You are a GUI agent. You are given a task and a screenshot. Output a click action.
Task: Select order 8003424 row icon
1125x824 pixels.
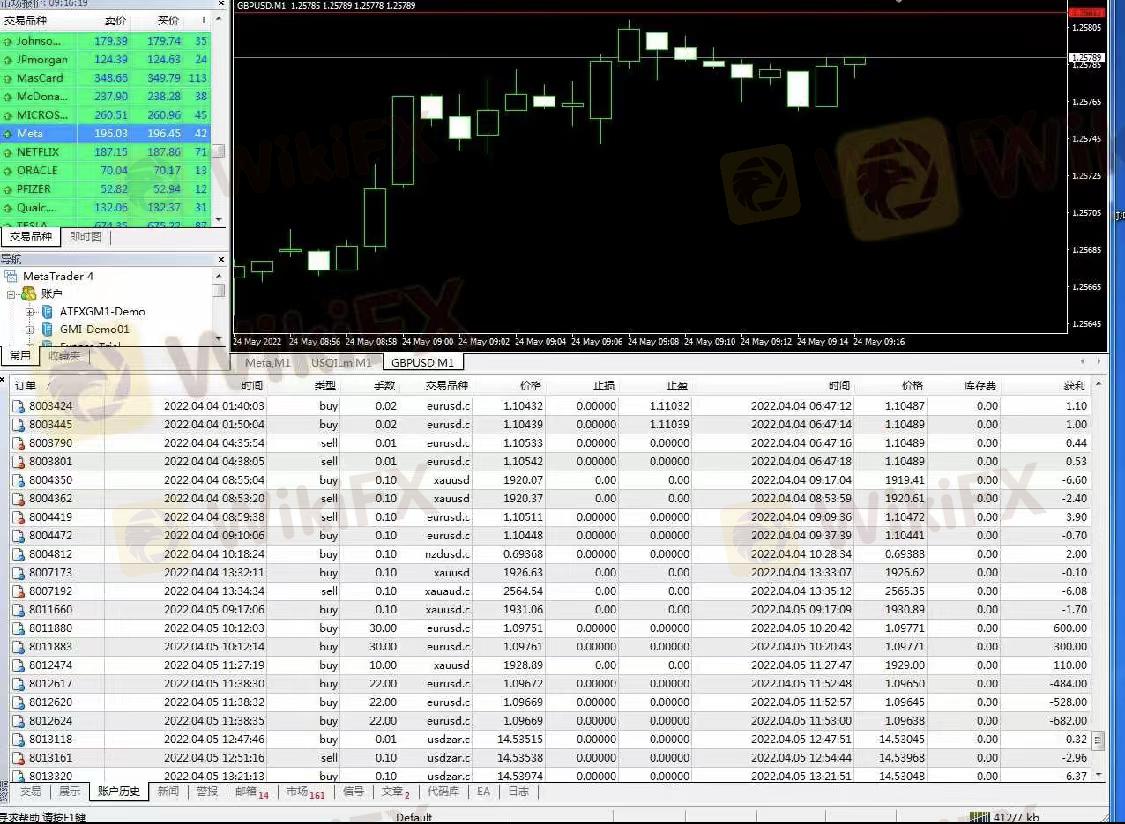point(19,406)
